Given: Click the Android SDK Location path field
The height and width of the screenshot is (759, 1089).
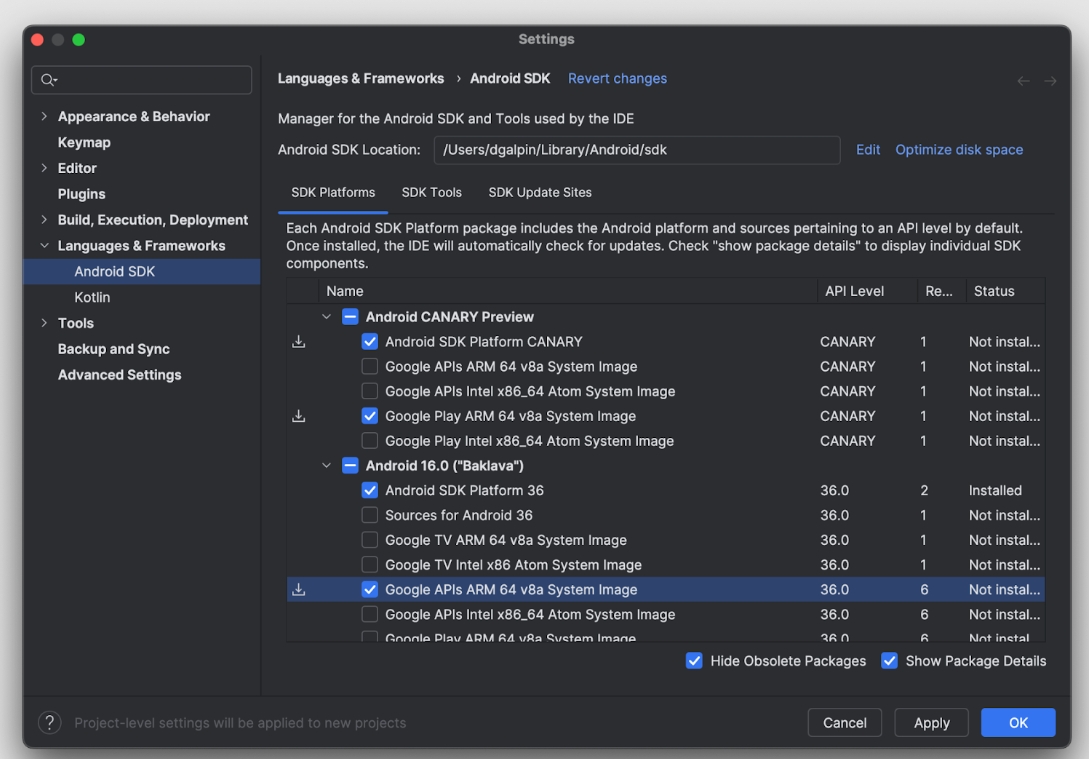Looking at the screenshot, I should (x=637, y=150).
